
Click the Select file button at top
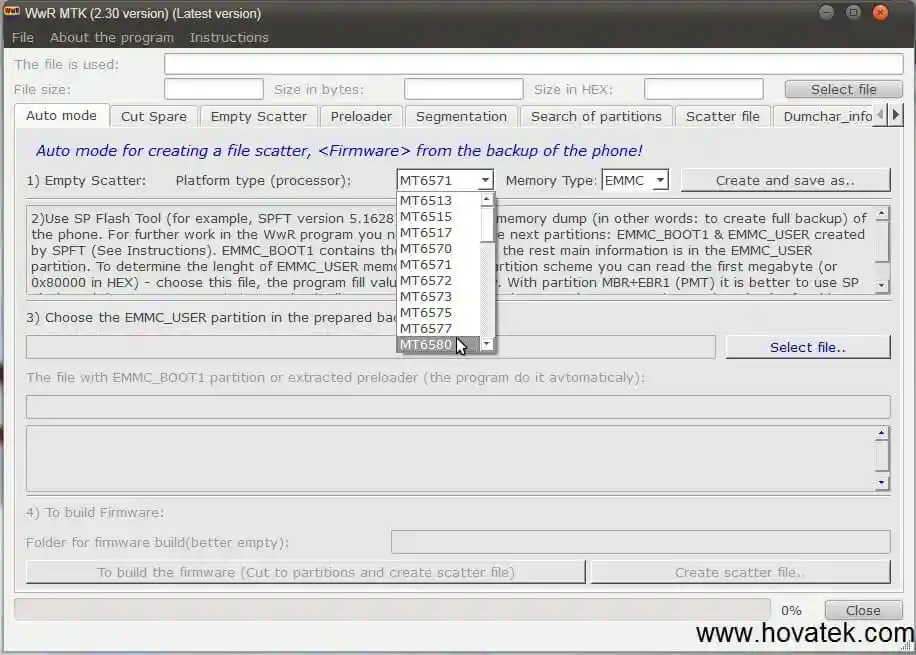[x=844, y=89]
